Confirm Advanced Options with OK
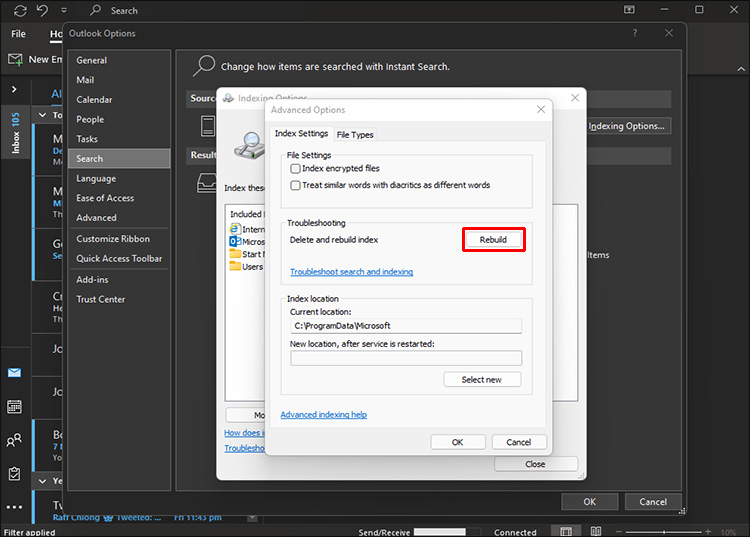 tap(458, 442)
